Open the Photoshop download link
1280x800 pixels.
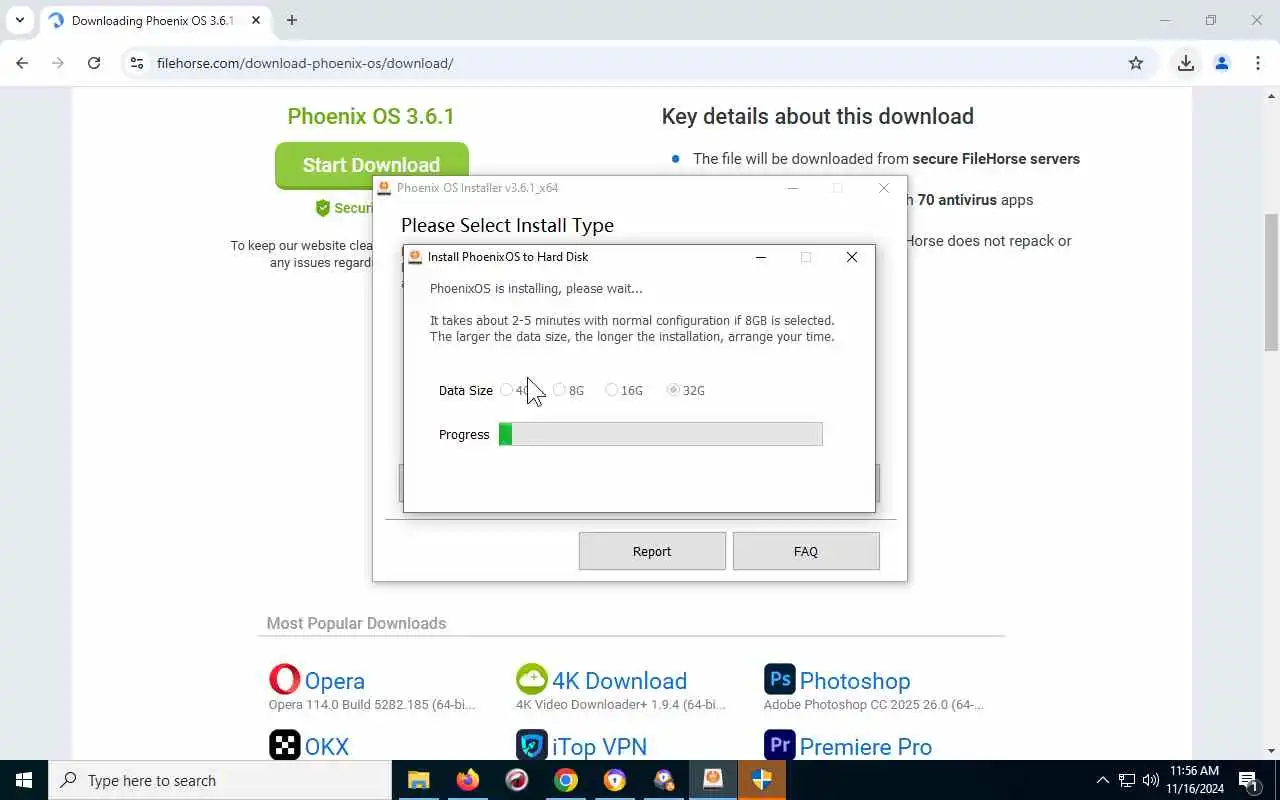[x=854, y=681]
